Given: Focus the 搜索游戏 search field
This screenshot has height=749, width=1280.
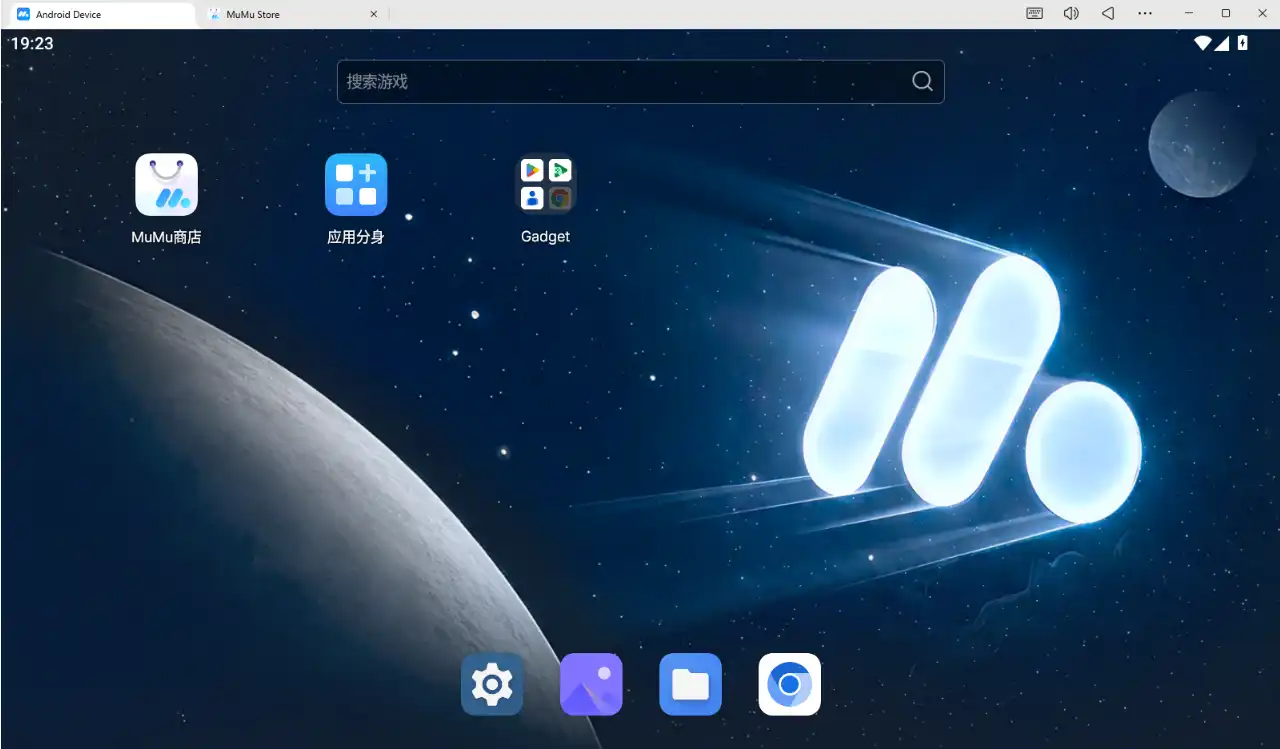Looking at the screenshot, I should pos(641,82).
